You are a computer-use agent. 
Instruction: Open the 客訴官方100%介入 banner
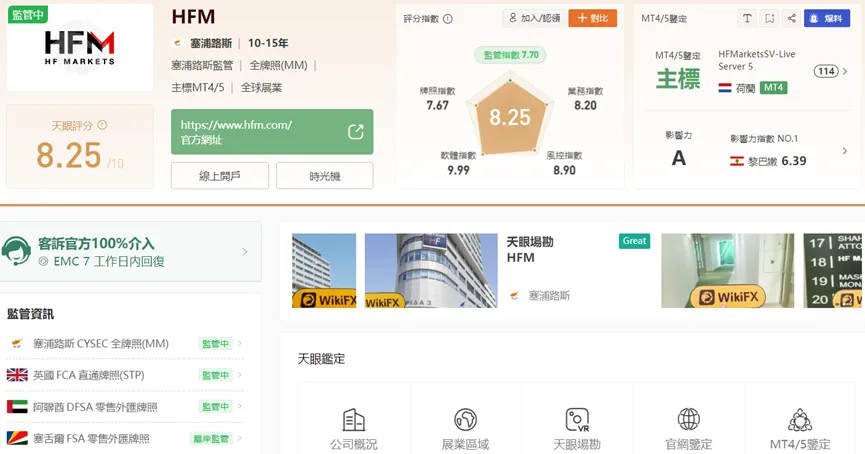(x=131, y=252)
